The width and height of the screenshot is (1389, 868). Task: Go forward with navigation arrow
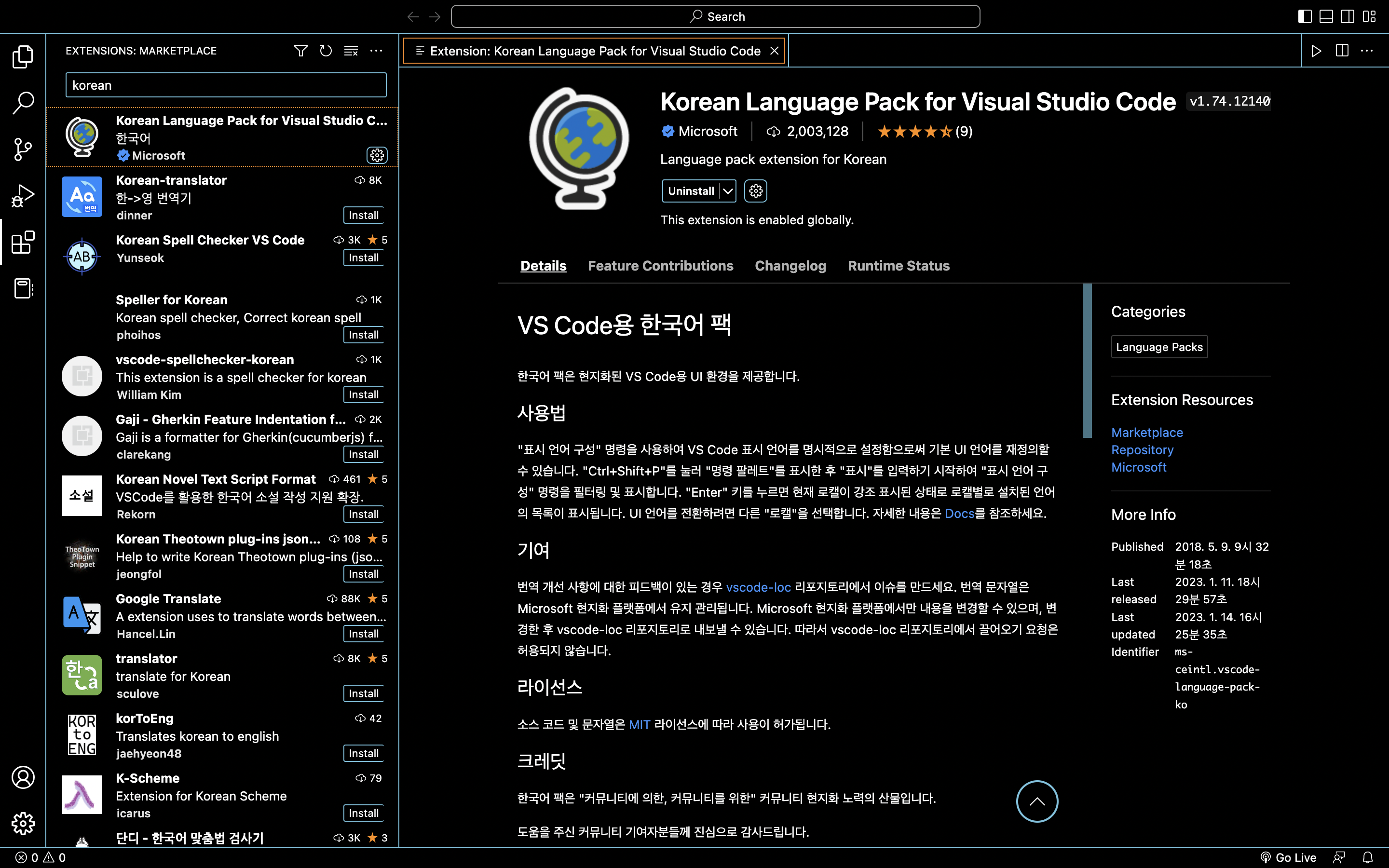435,17
